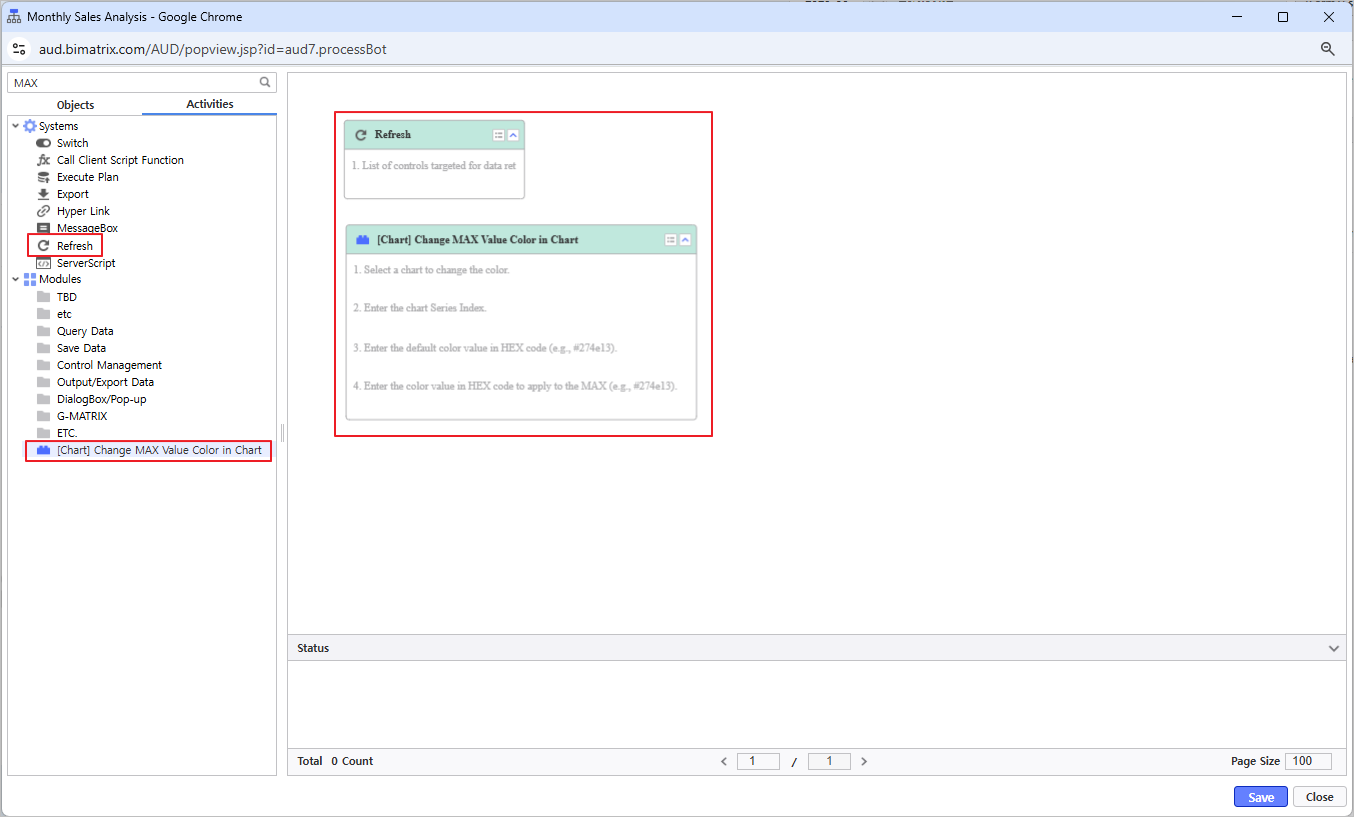The height and width of the screenshot is (817, 1354).
Task: Click the Chrome zoom magnifier icon
Action: (1328, 49)
